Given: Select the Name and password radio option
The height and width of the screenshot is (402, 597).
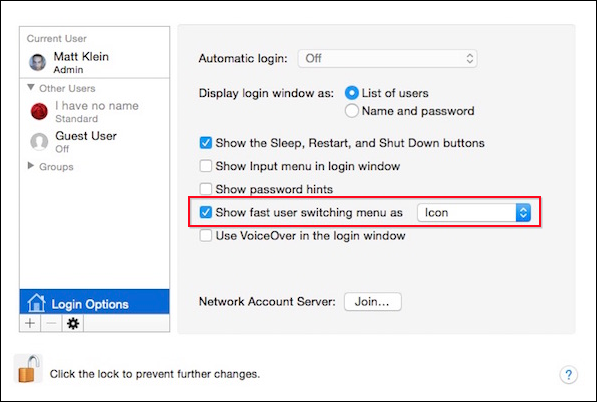Looking at the screenshot, I should coord(351,111).
